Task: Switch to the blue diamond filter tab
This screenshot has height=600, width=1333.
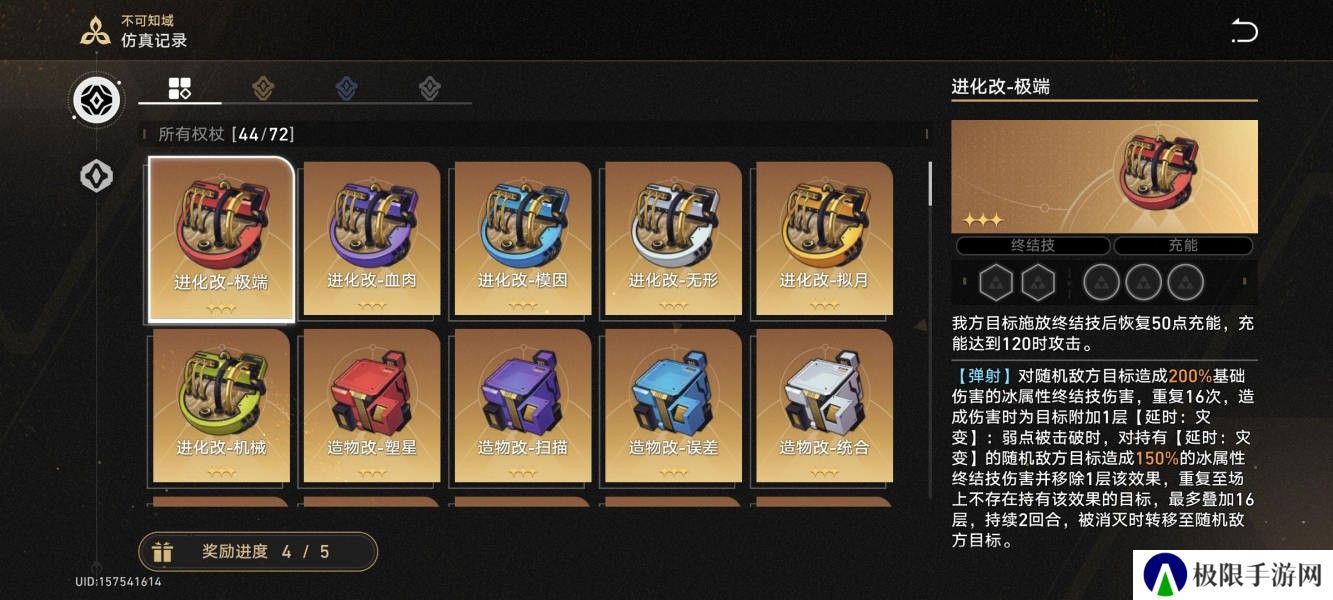Action: [x=346, y=88]
